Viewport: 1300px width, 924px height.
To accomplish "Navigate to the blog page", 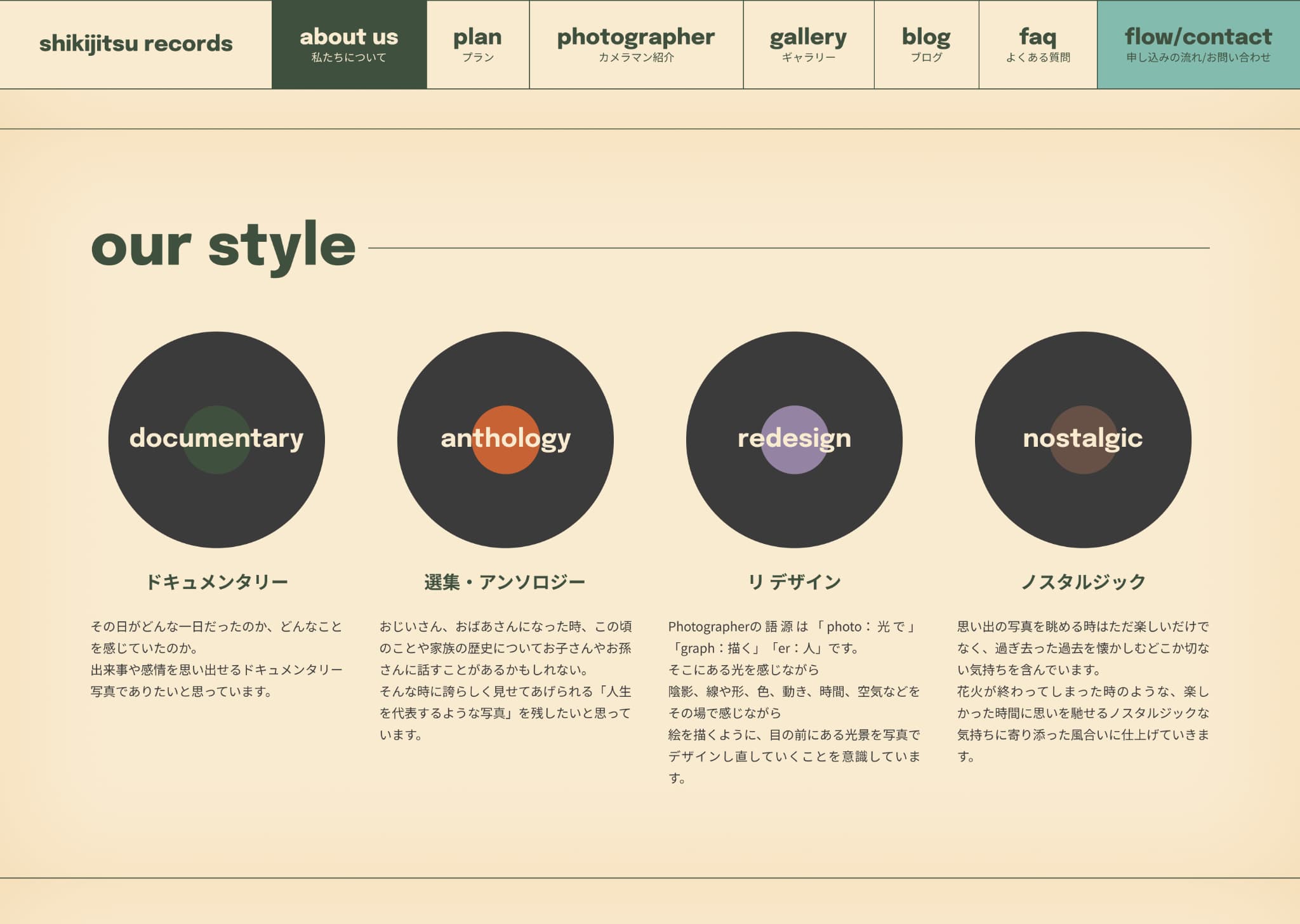I will click(x=926, y=44).
